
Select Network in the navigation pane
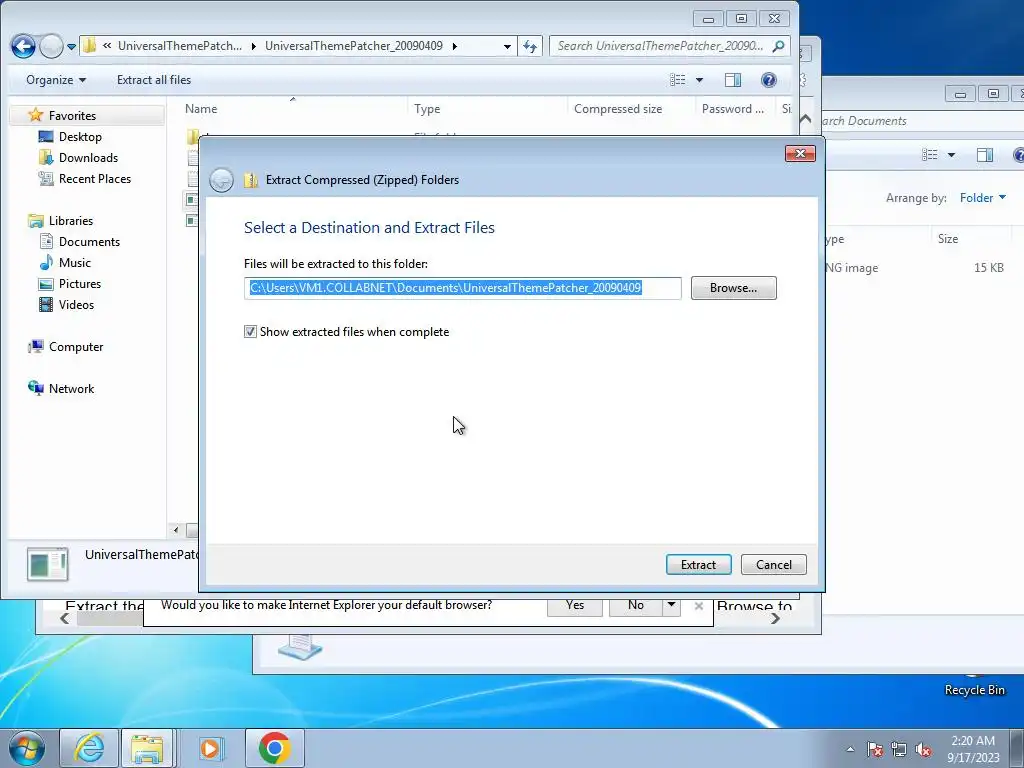click(71, 389)
